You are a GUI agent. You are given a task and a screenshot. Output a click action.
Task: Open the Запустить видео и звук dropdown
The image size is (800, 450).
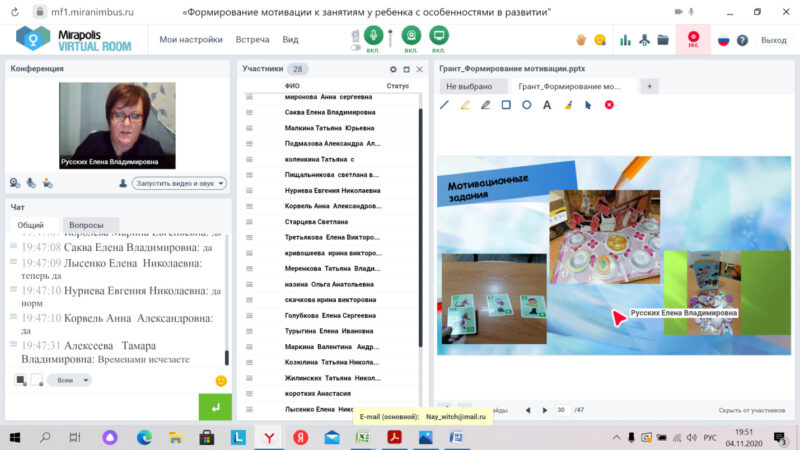(179, 183)
